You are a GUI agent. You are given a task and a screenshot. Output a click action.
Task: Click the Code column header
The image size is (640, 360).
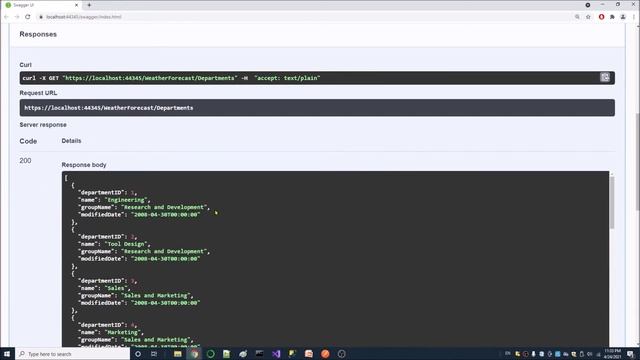point(28,141)
